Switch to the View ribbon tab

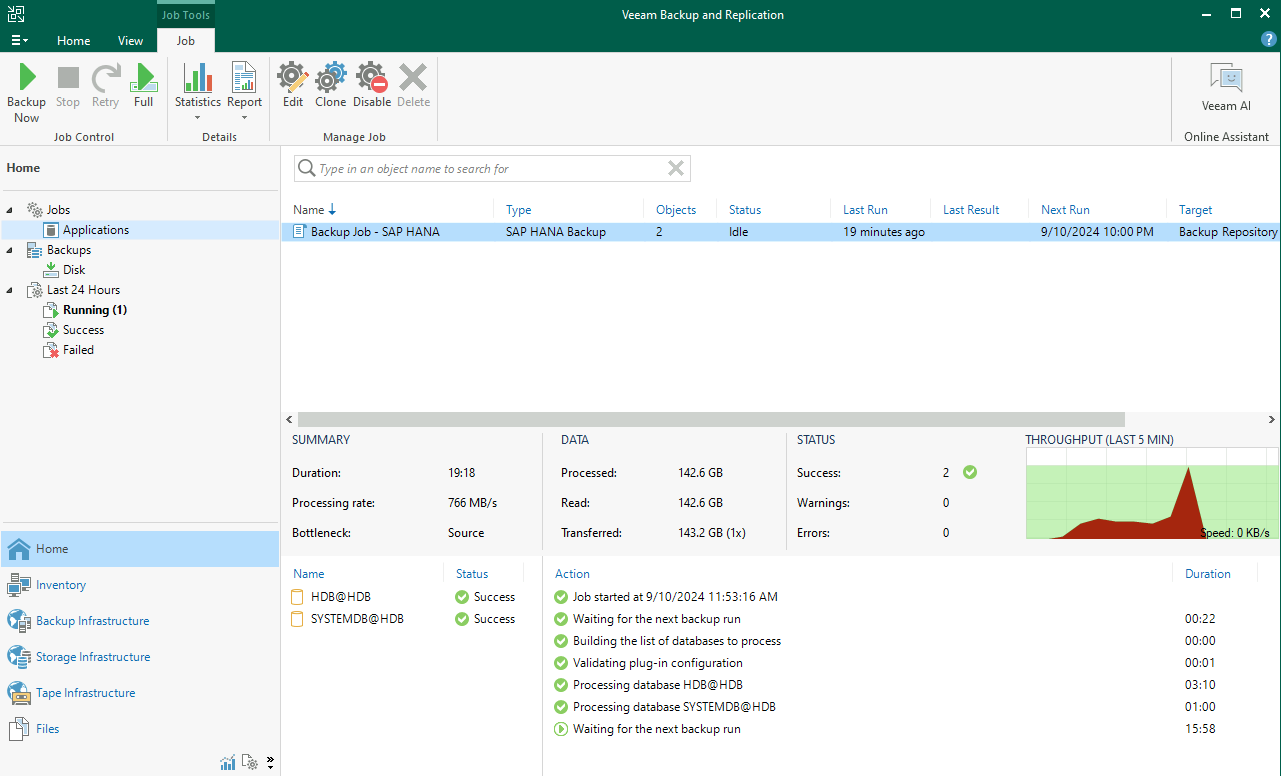point(131,41)
